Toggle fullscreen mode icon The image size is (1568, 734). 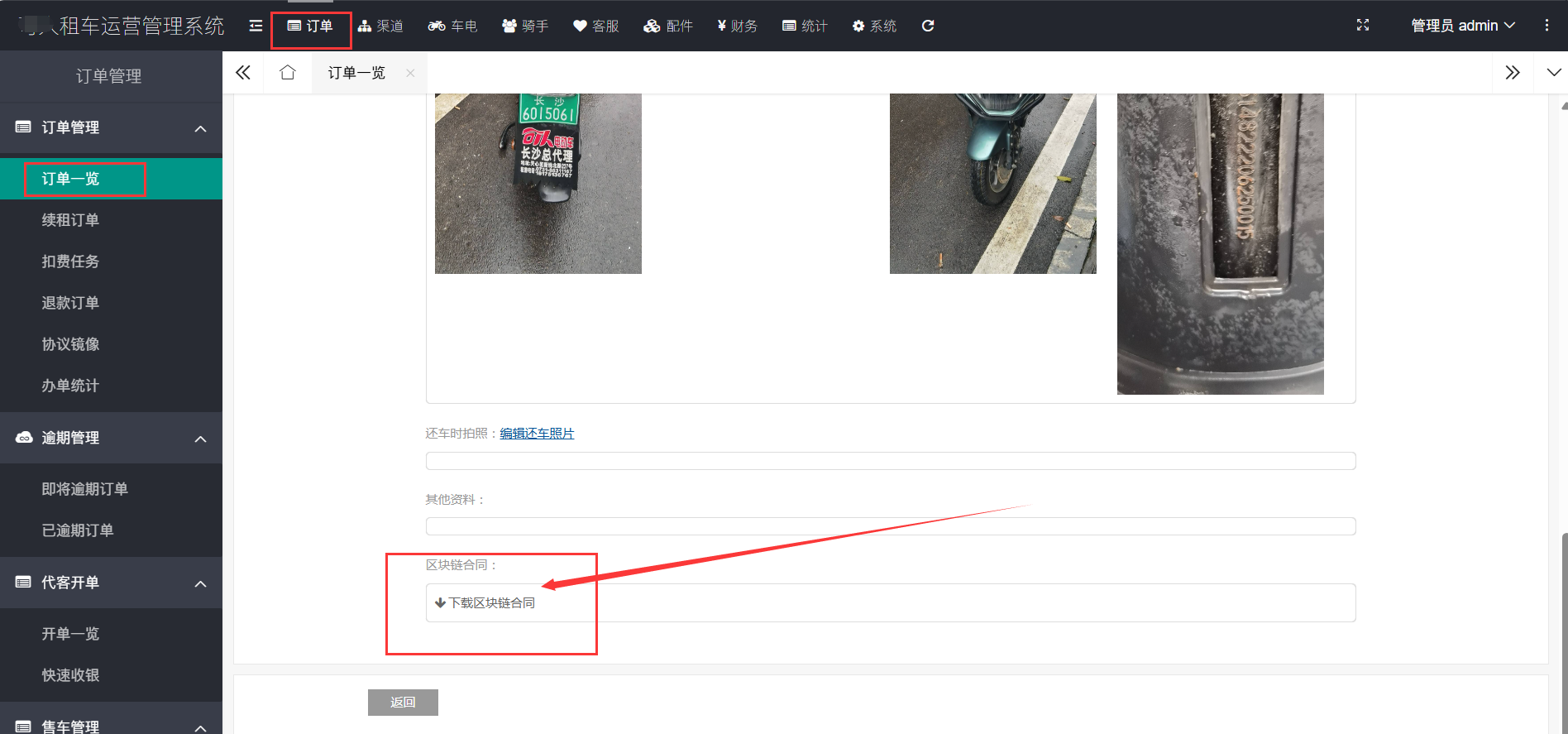click(x=1363, y=26)
